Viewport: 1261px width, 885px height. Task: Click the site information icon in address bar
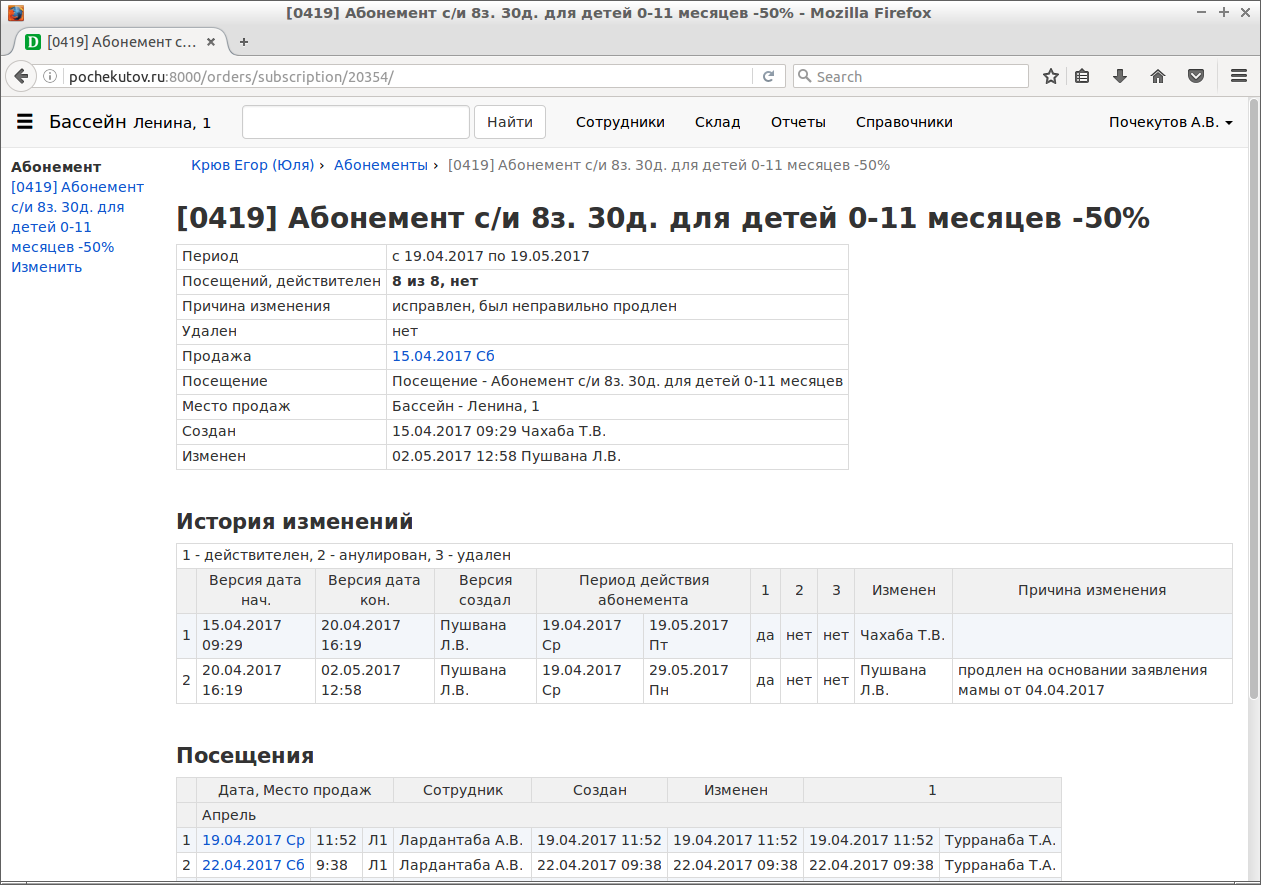click(x=52, y=76)
